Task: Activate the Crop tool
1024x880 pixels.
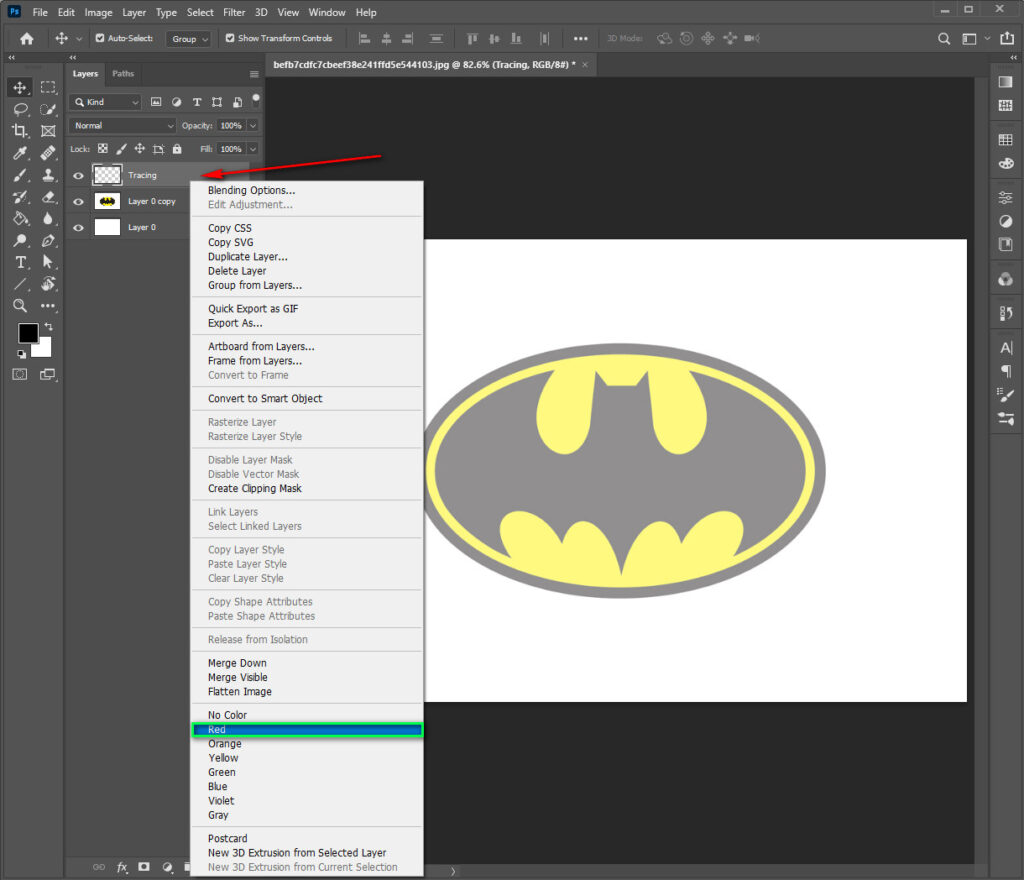Action: (20, 131)
